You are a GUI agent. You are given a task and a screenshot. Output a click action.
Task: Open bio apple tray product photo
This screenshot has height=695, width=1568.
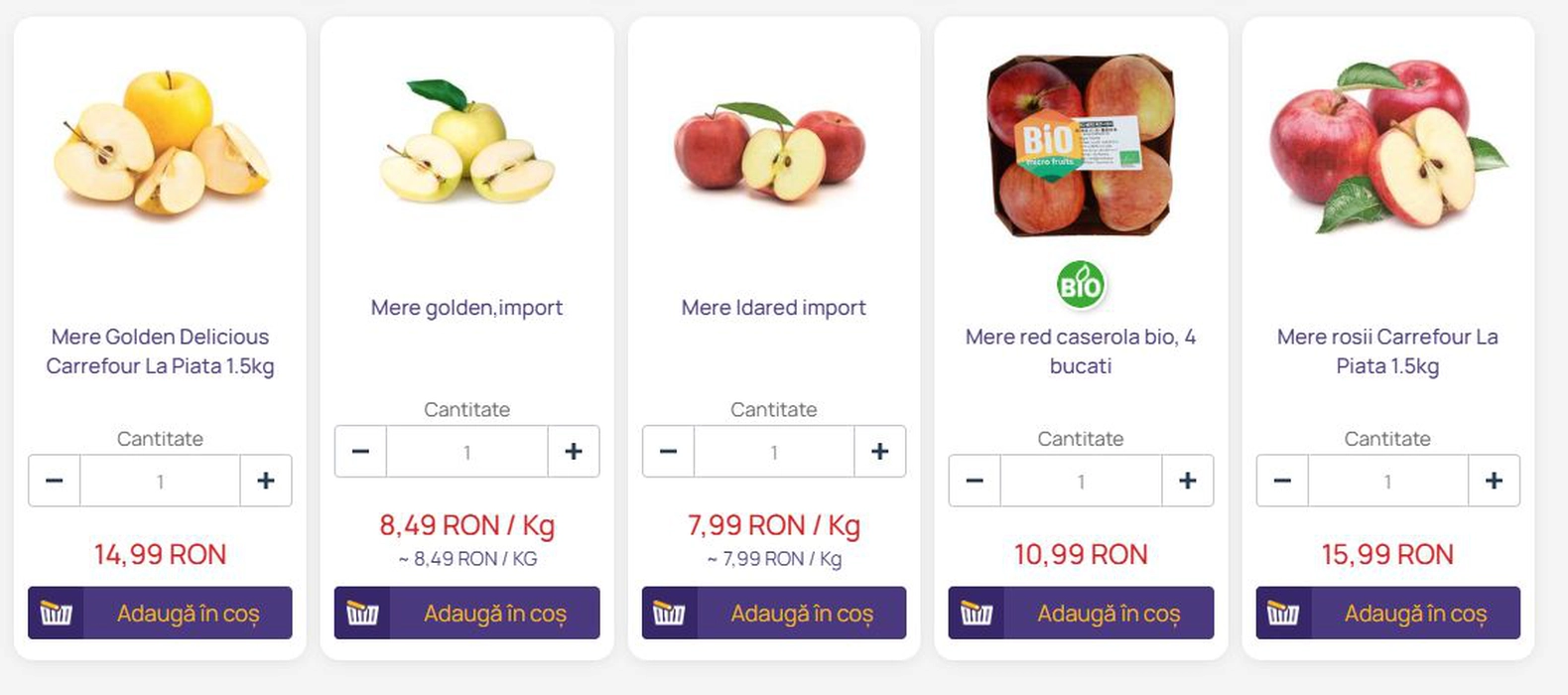tap(1081, 144)
